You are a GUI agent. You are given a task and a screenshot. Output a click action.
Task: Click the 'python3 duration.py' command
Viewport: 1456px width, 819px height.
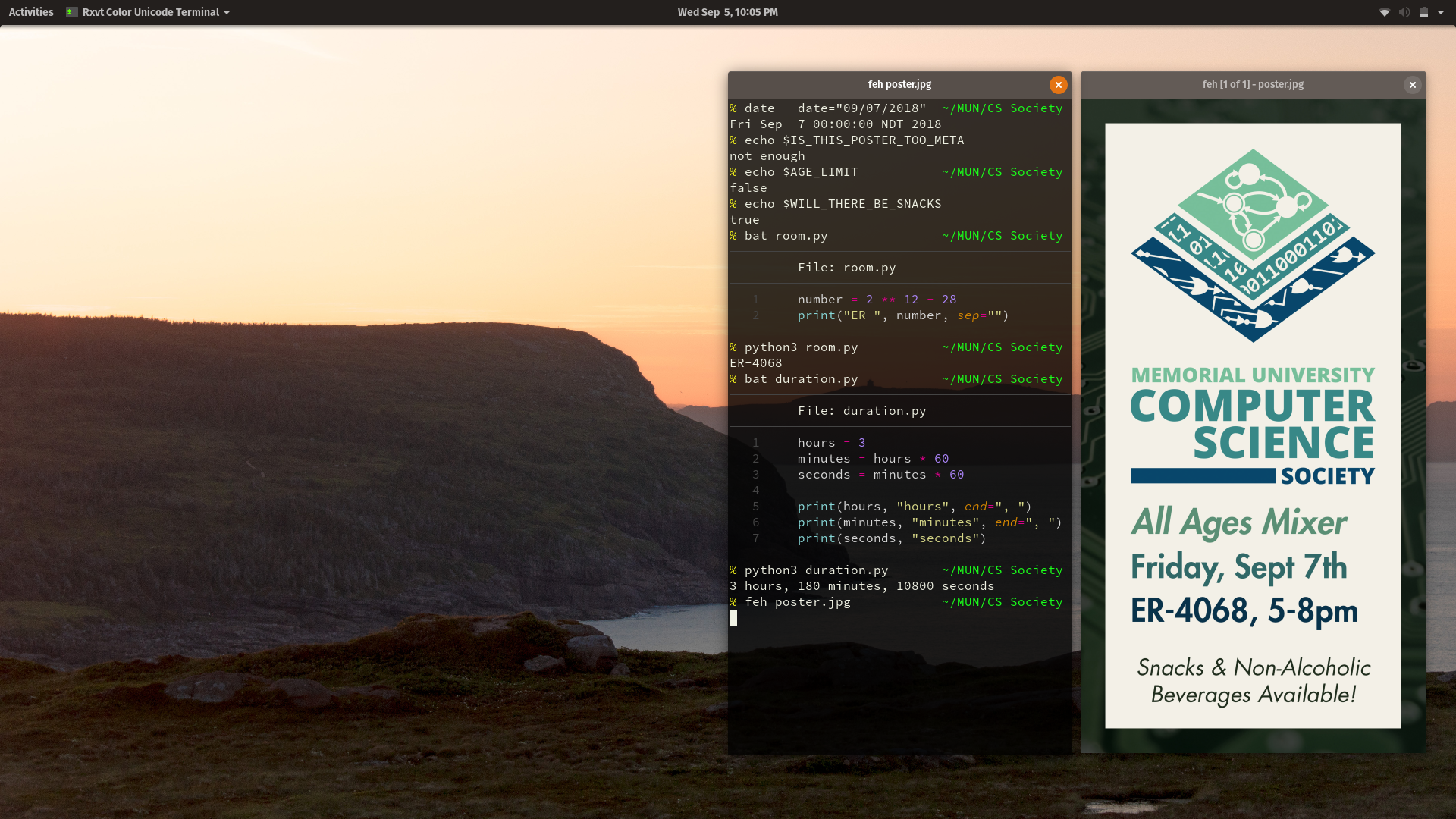(817, 570)
